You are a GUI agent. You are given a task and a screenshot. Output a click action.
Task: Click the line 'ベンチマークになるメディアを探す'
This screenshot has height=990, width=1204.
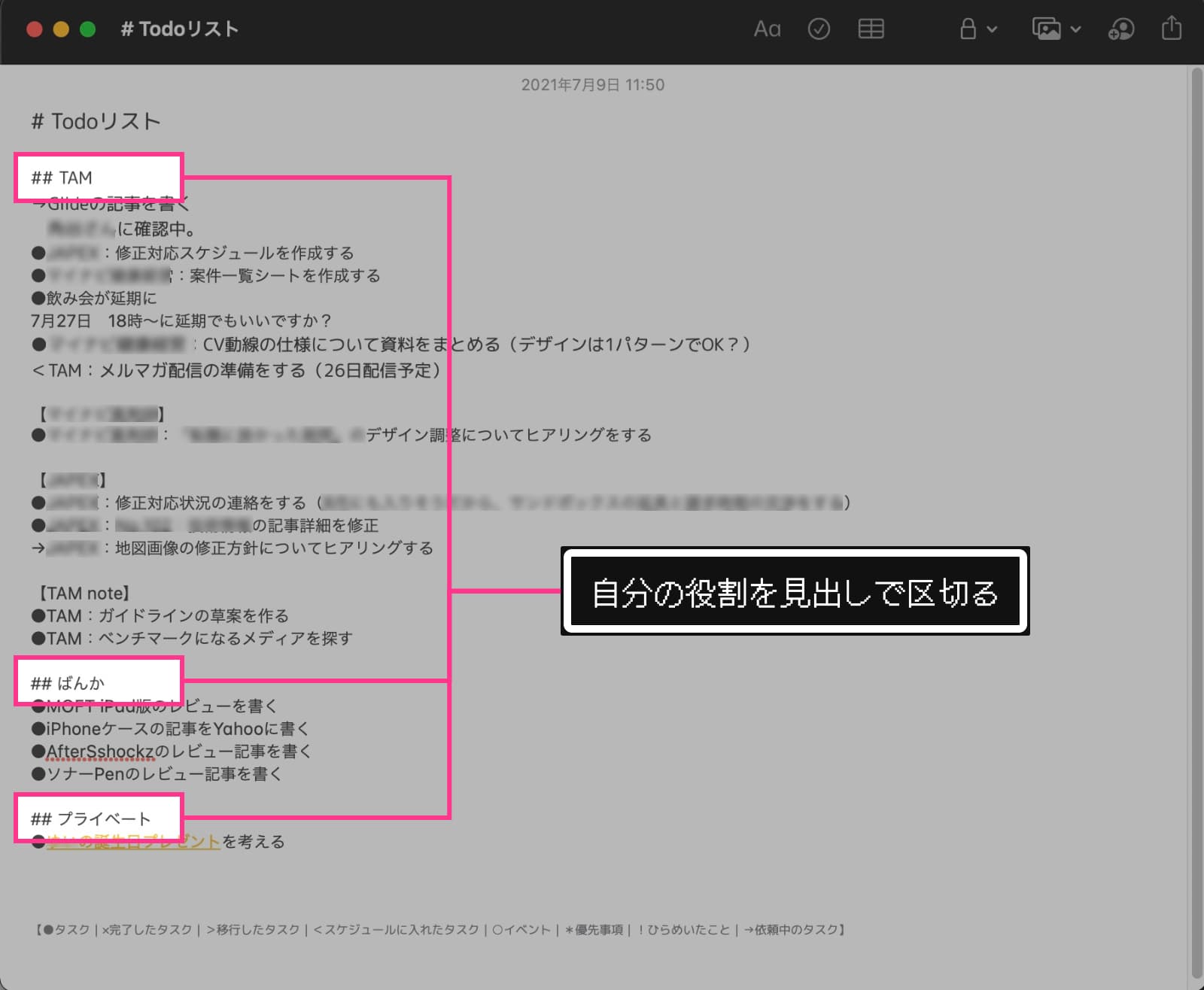(226, 639)
